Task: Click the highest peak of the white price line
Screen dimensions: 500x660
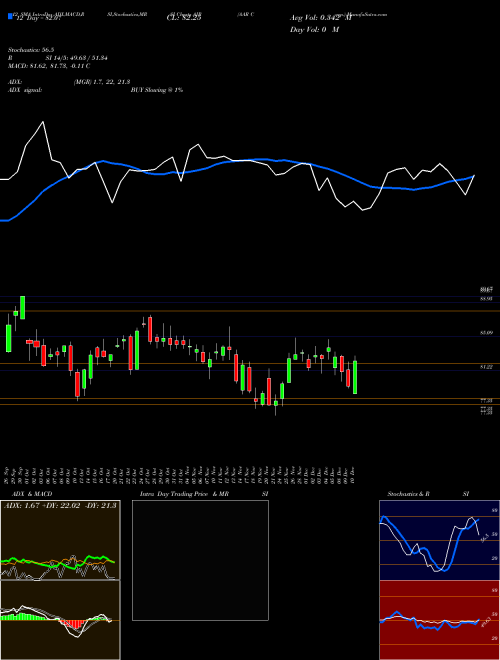Action: click(43, 122)
